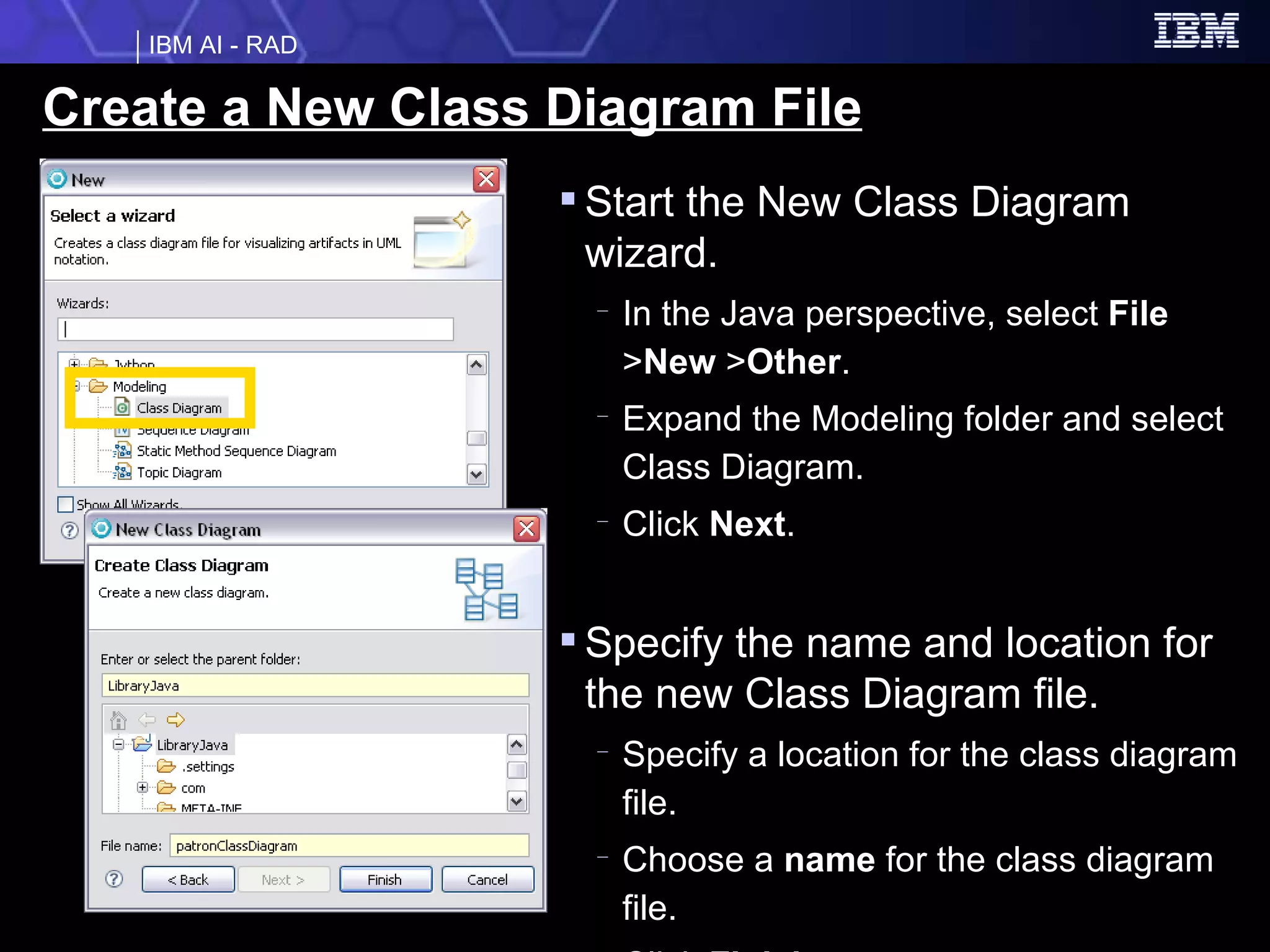Open help icon in the New wizard dialog
This screenshot has width=1270, height=952.
point(70,531)
